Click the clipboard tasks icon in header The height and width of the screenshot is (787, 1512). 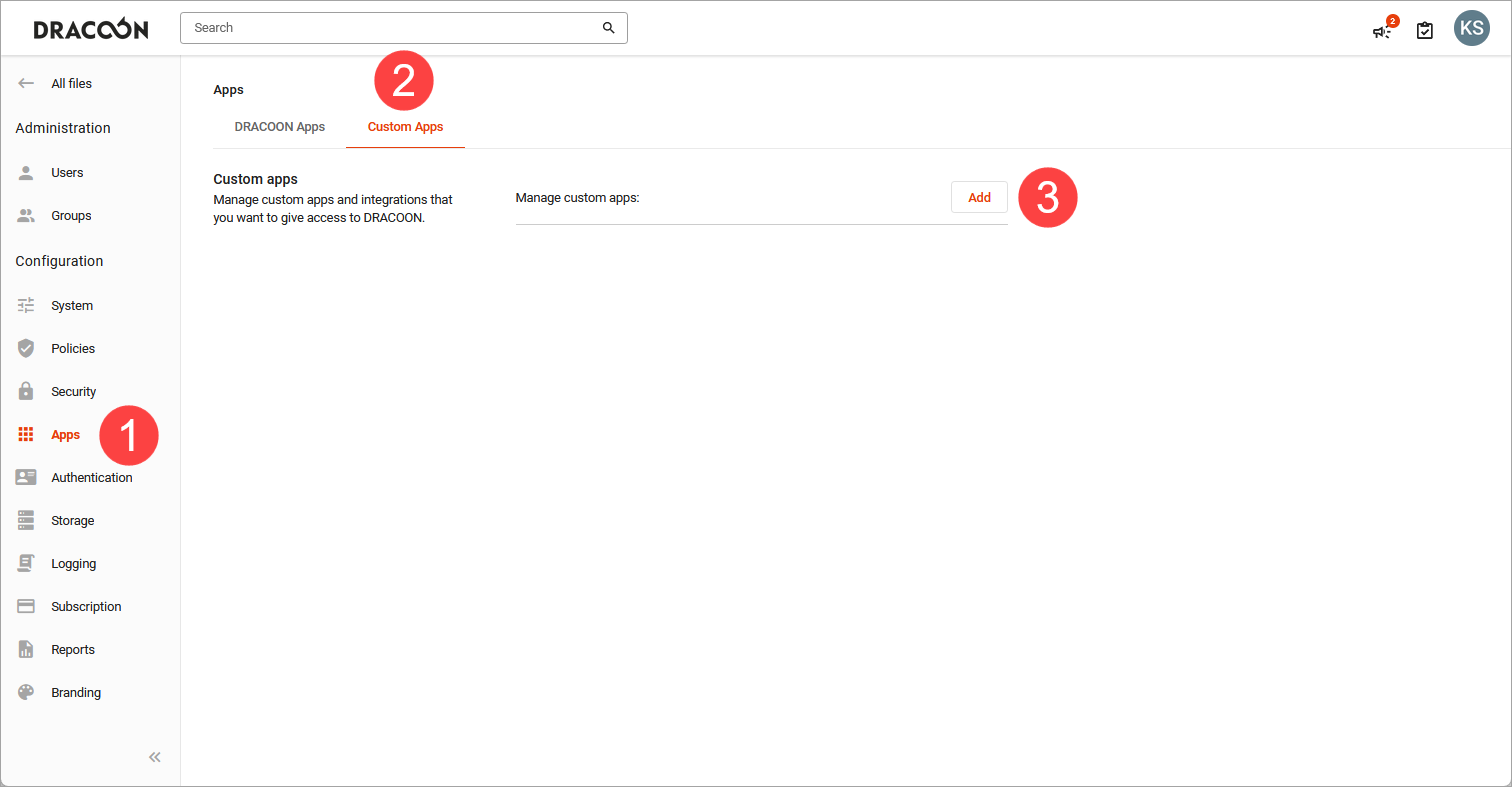(x=1425, y=31)
